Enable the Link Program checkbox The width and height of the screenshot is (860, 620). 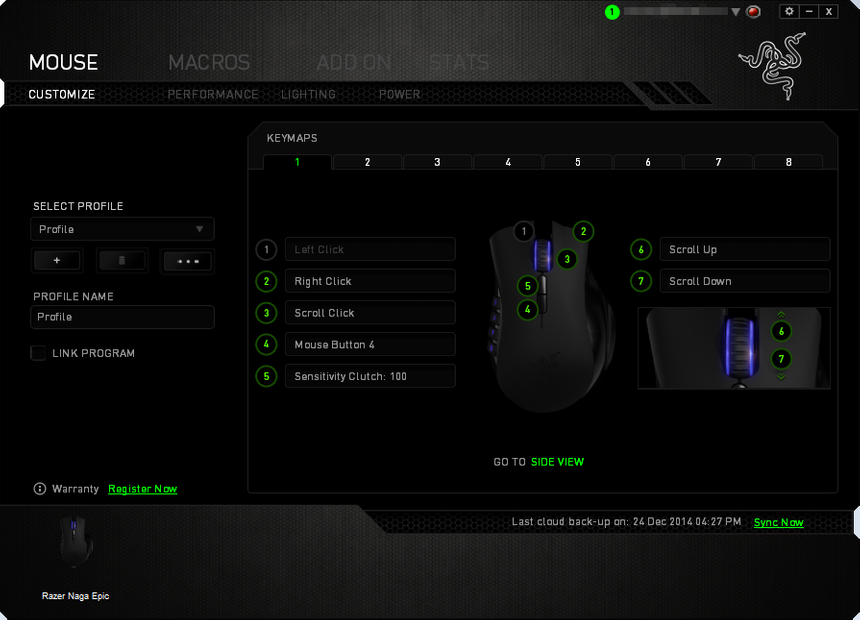point(39,353)
